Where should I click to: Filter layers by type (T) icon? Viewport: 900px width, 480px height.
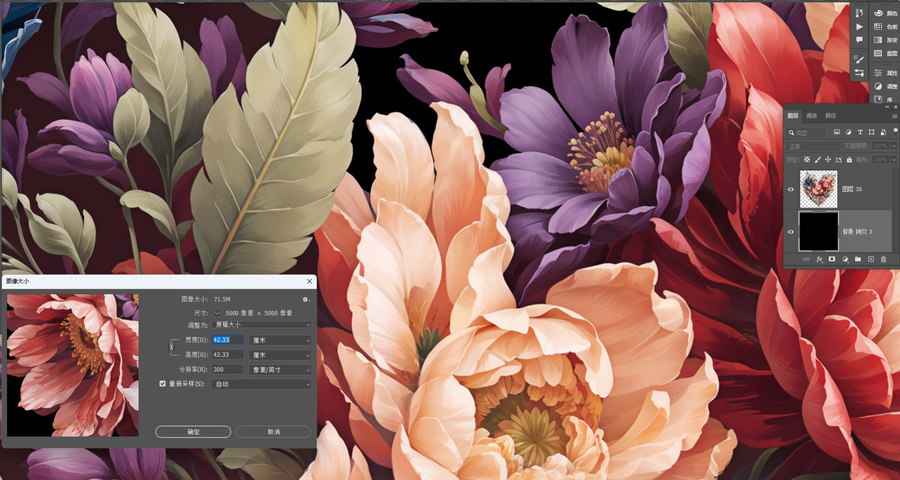(860, 132)
